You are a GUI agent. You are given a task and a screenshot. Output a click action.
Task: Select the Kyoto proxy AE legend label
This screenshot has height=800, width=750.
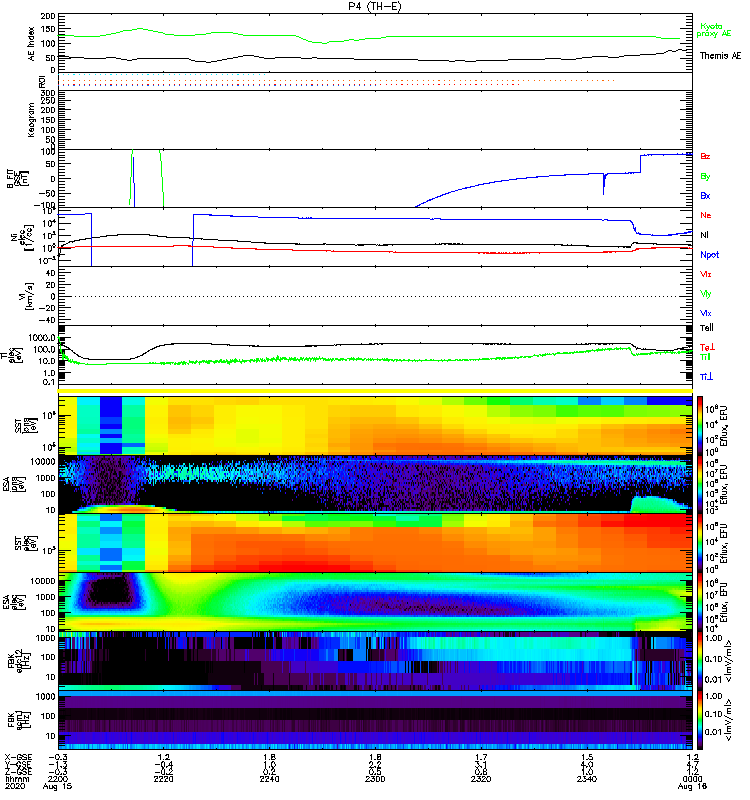(718, 29)
